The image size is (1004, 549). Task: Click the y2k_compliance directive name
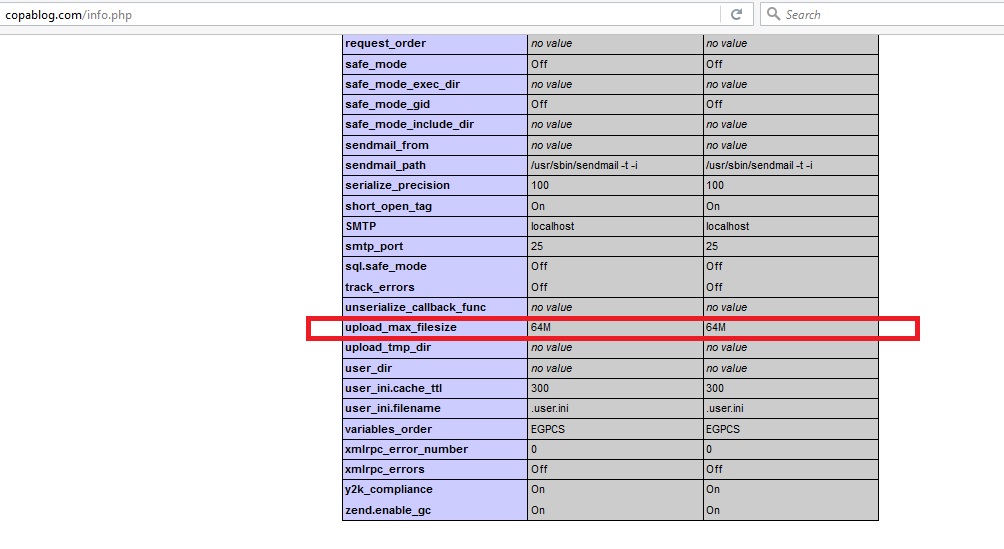389,489
